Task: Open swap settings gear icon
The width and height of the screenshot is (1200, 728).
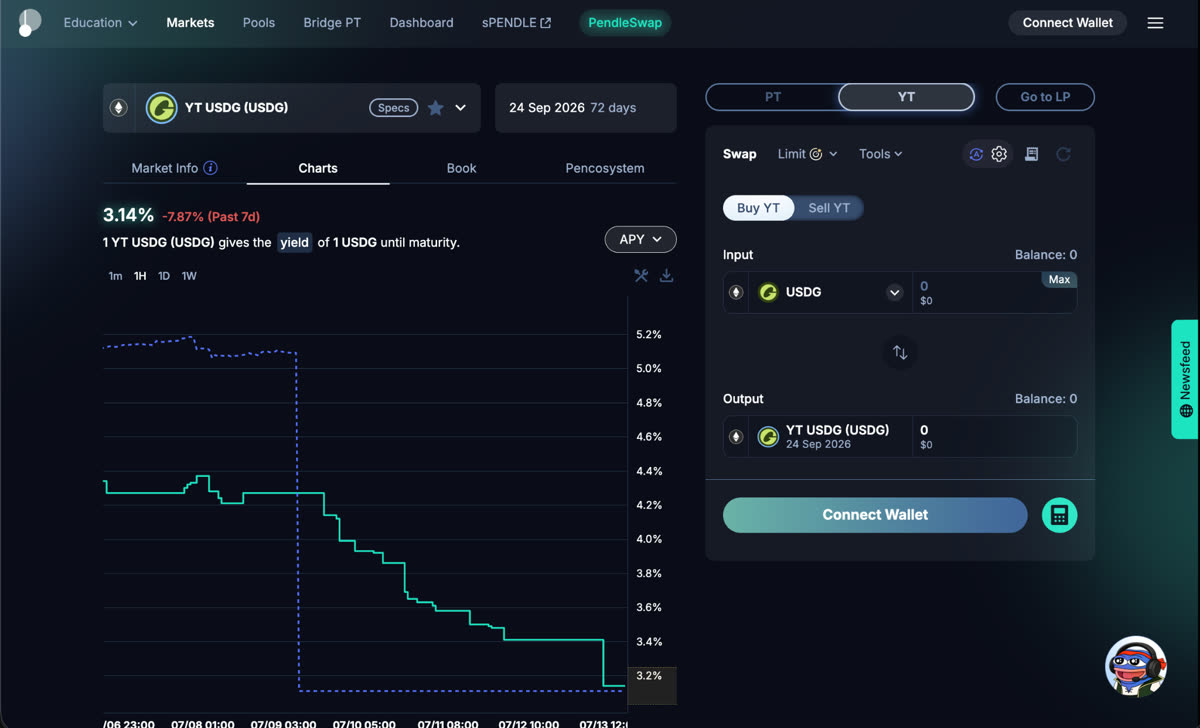Action: pos(999,154)
